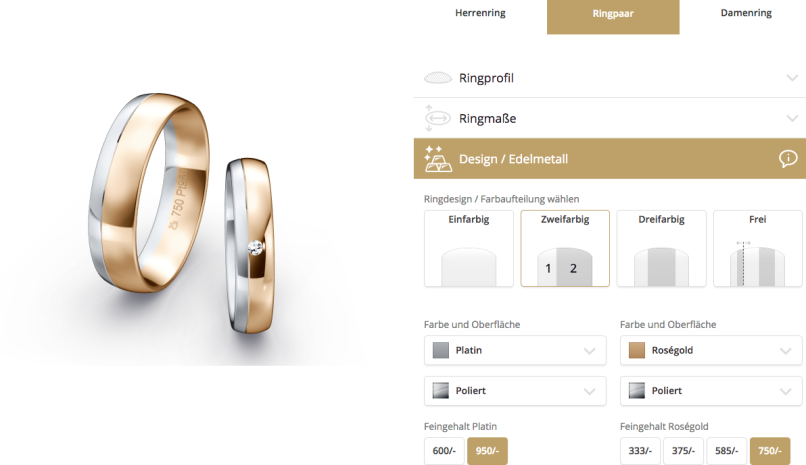Viewport: 806px width, 465px height.
Task: Expand the Ringprofil section
Action: 610,78
